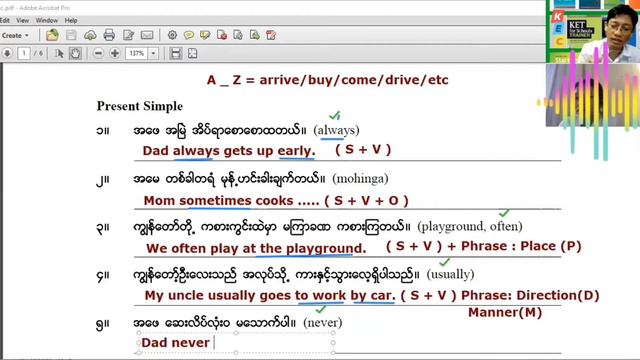
Task: Click the '(never)' hint text
Action: [x=322, y=322]
